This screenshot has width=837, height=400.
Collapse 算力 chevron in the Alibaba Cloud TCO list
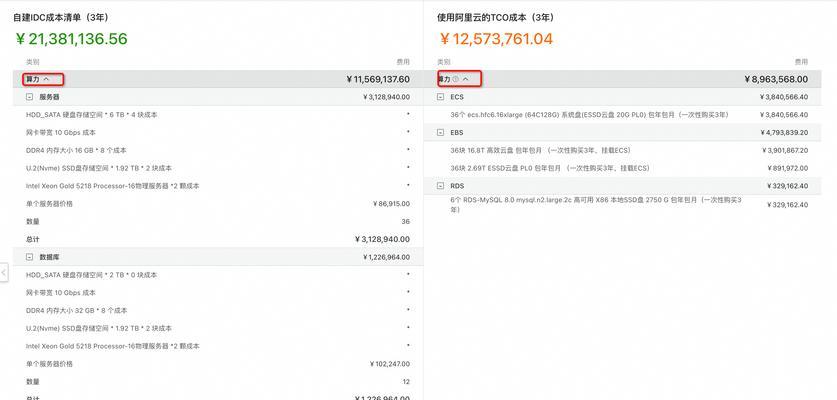465,79
